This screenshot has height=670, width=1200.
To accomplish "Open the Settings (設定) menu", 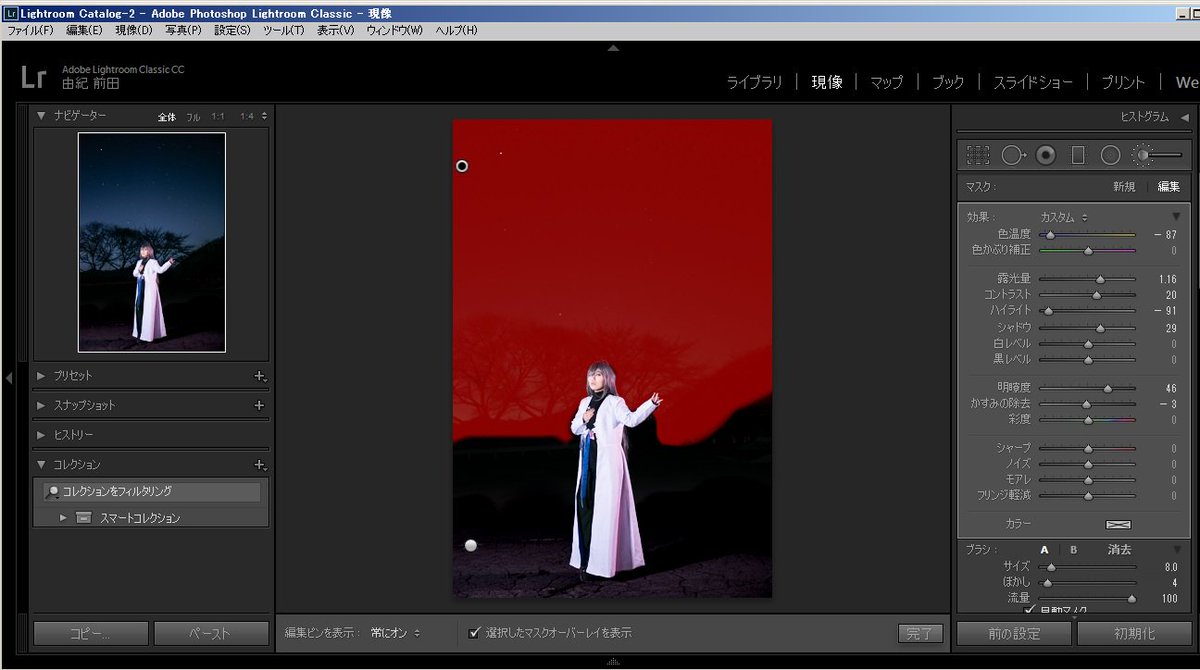I will 232,31.
